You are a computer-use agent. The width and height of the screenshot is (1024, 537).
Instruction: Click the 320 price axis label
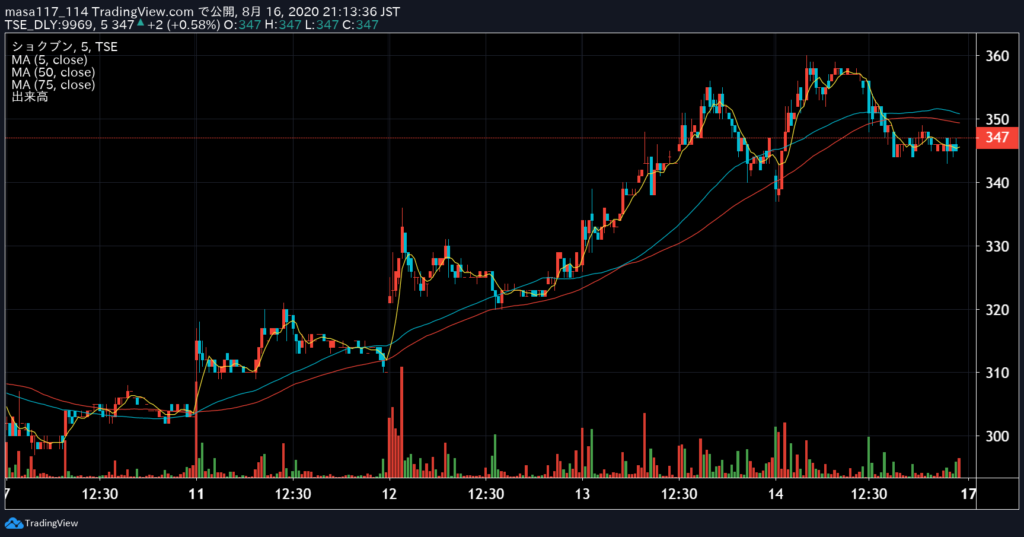997,310
